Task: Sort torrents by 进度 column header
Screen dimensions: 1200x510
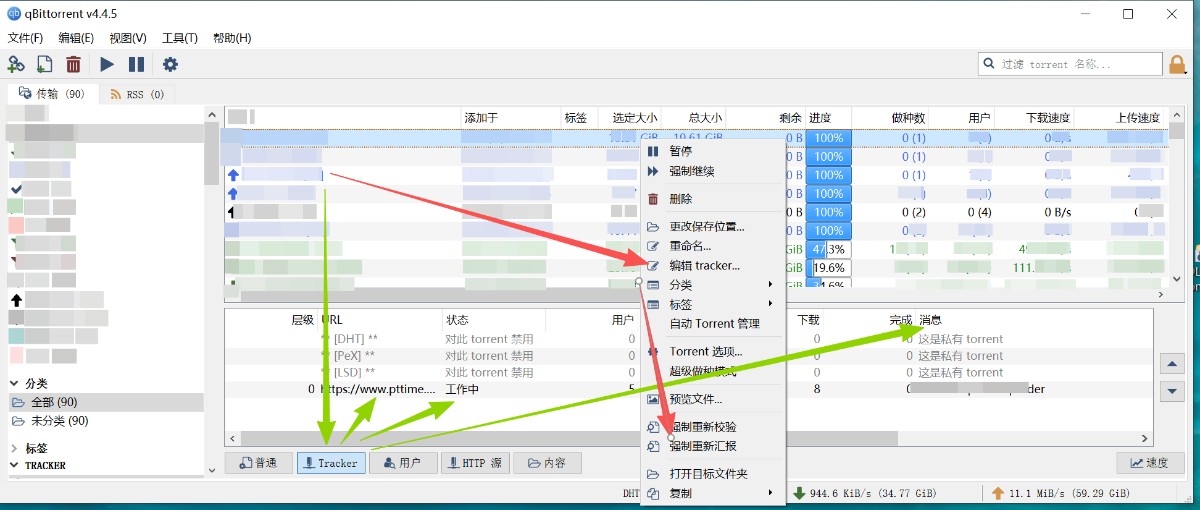Action: click(x=828, y=118)
